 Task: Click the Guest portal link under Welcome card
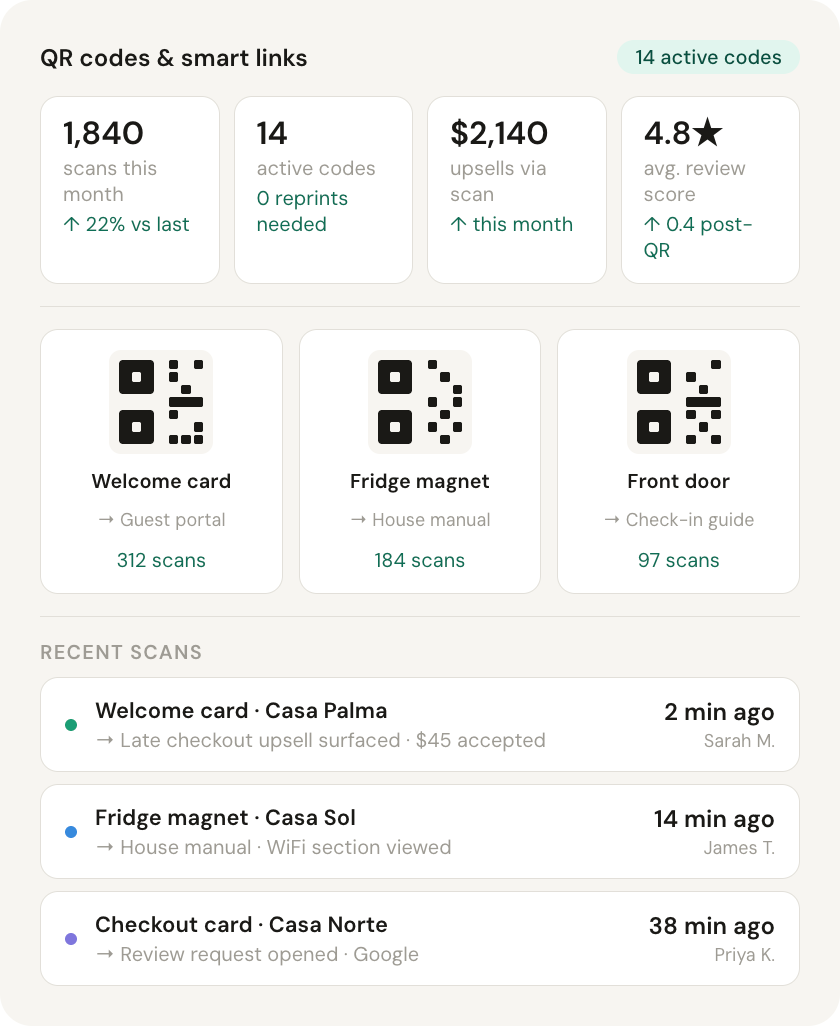coord(161,520)
